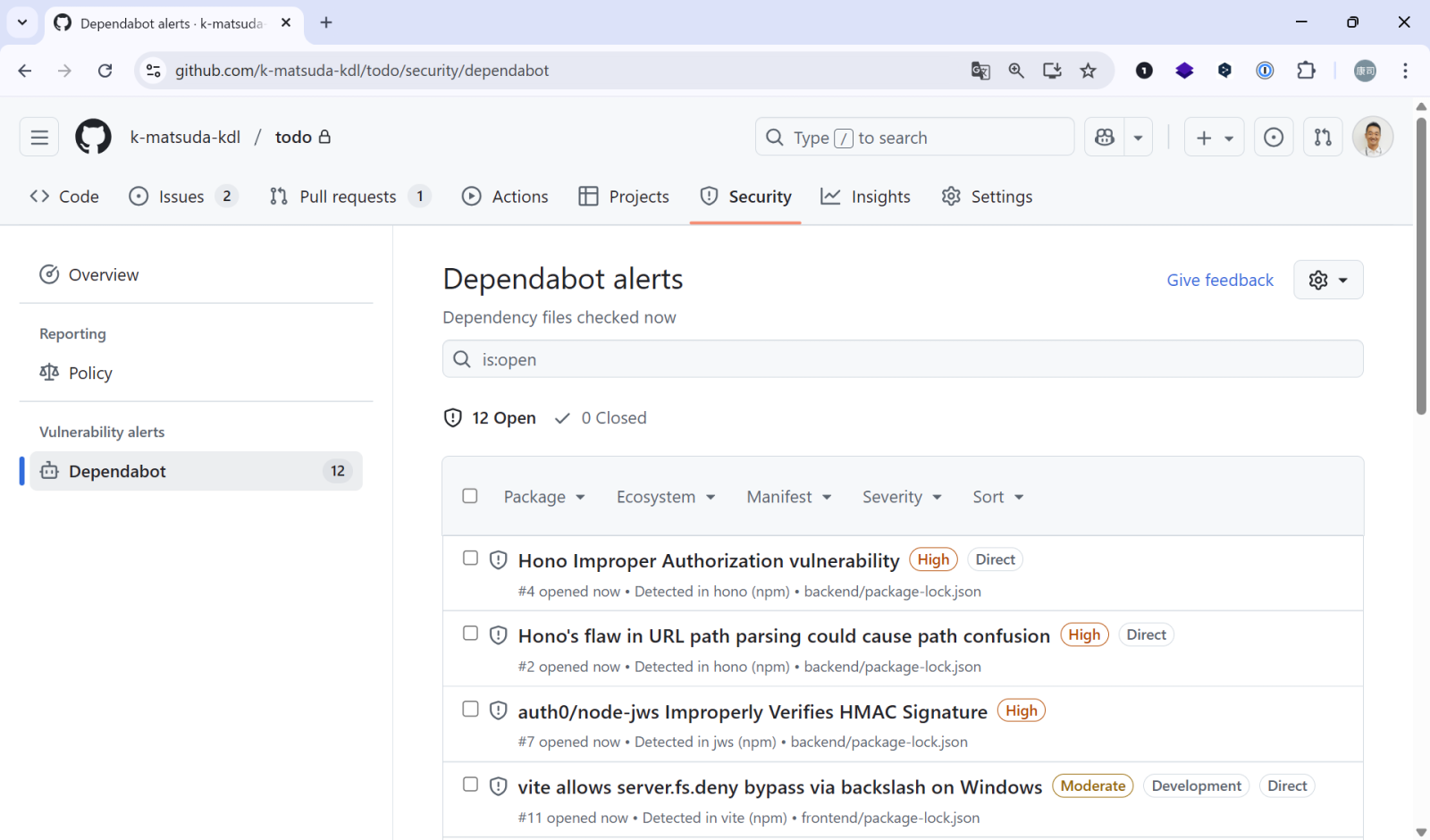Go to the Actions tab
The image size is (1430, 840).
[x=505, y=197]
